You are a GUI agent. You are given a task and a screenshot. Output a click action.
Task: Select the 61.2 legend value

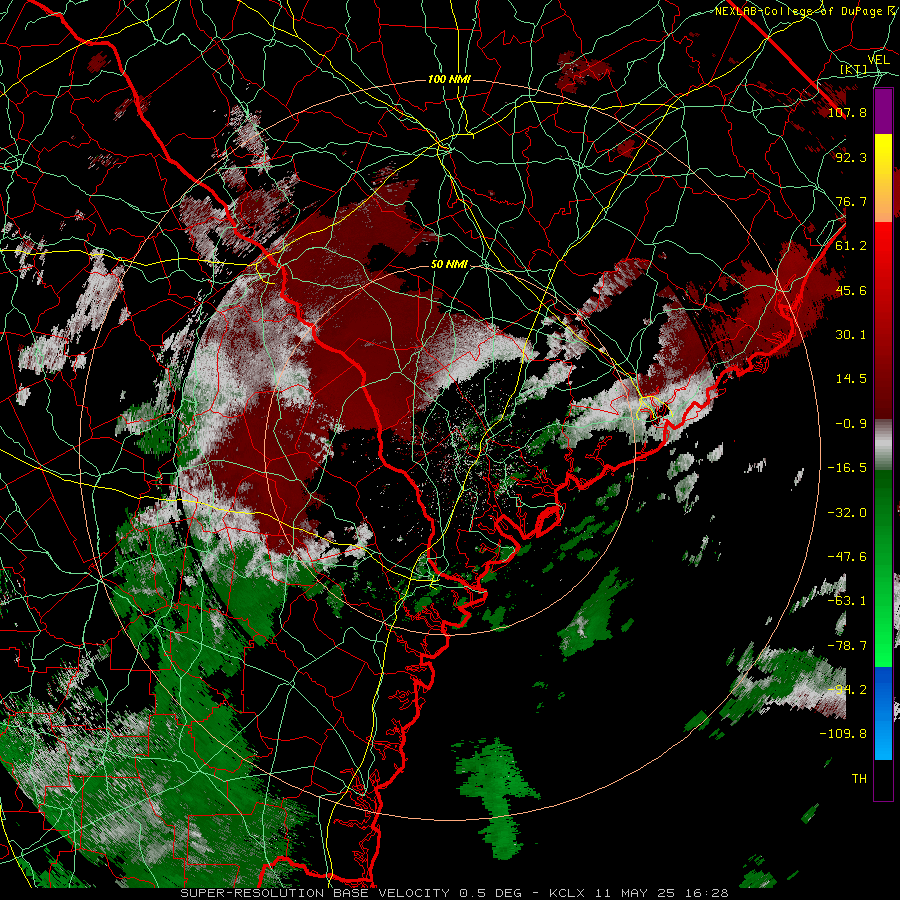851,246
